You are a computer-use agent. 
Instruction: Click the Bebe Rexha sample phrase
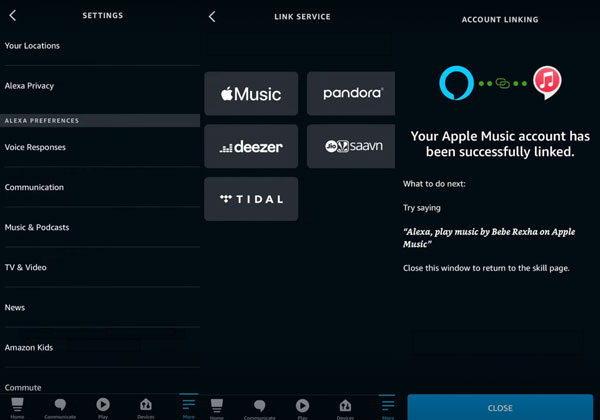click(489, 238)
